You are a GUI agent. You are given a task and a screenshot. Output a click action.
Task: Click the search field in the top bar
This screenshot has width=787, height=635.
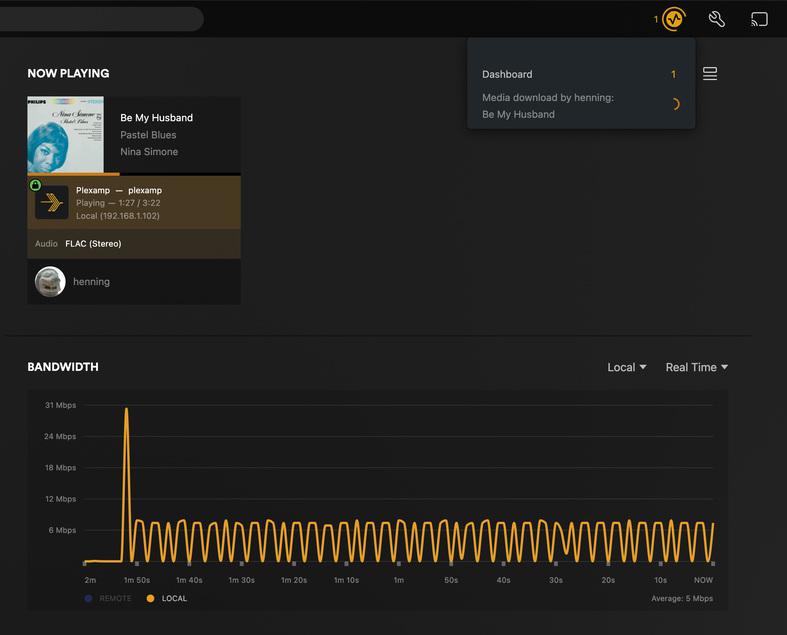[x=101, y=19]
